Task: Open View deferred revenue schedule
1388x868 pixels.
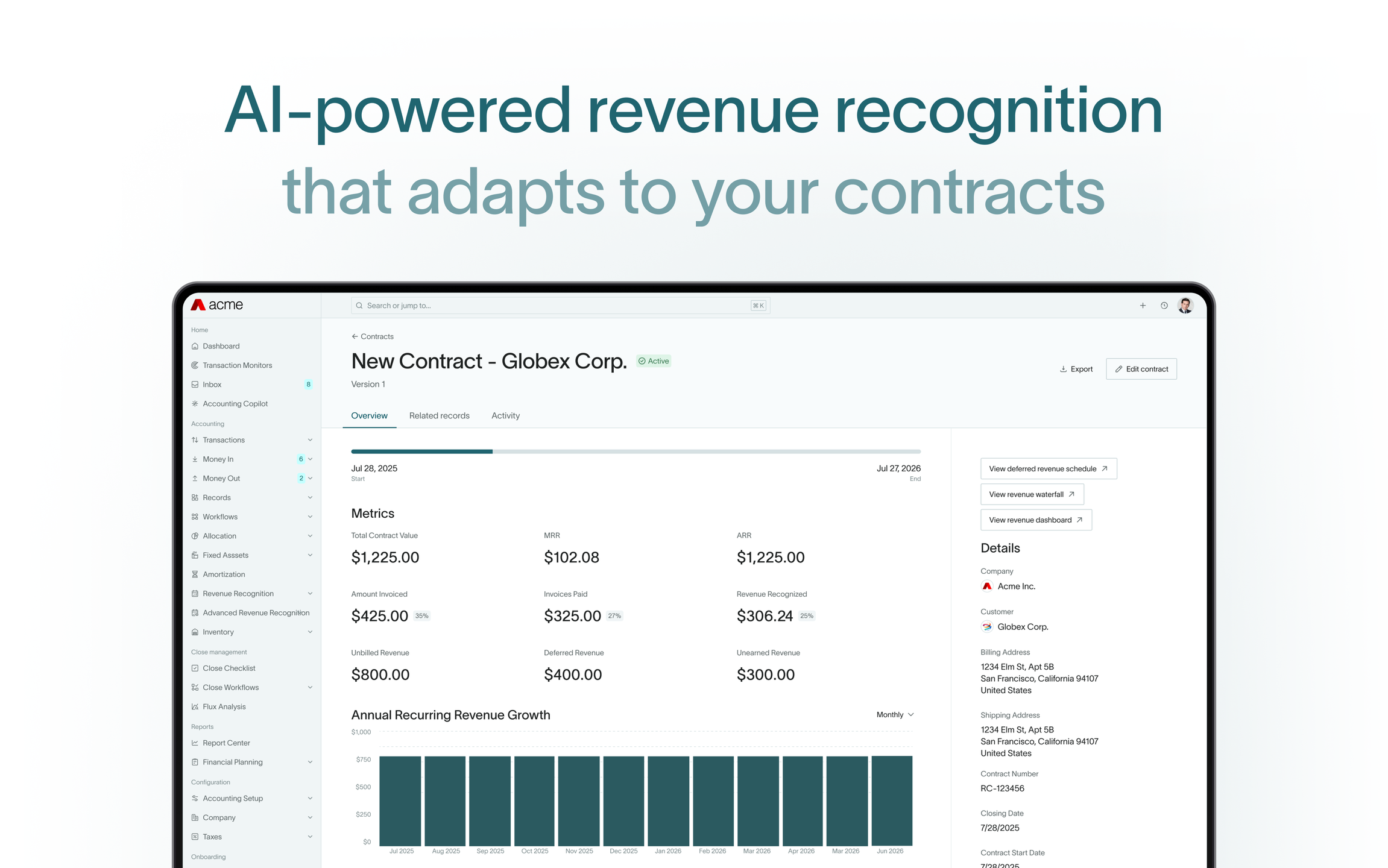Action: coord(1049,469)
